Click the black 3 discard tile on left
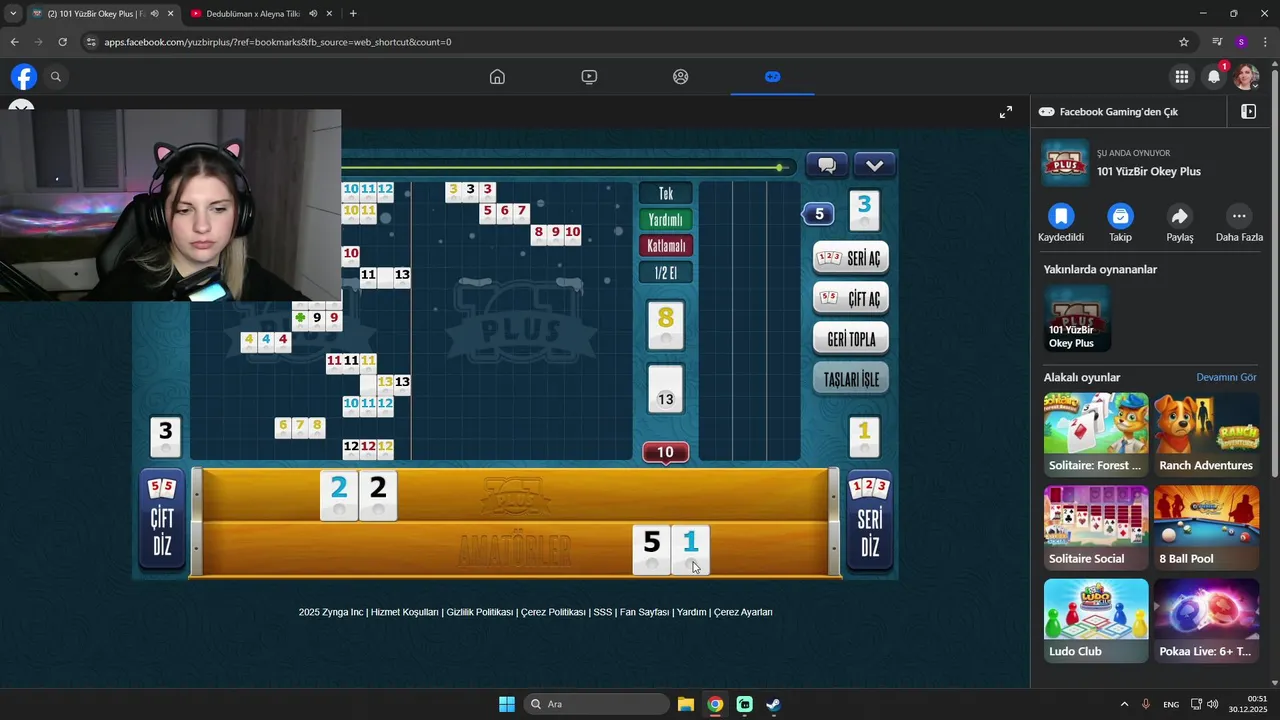The image size is (1280, 720). pos(166,438)
